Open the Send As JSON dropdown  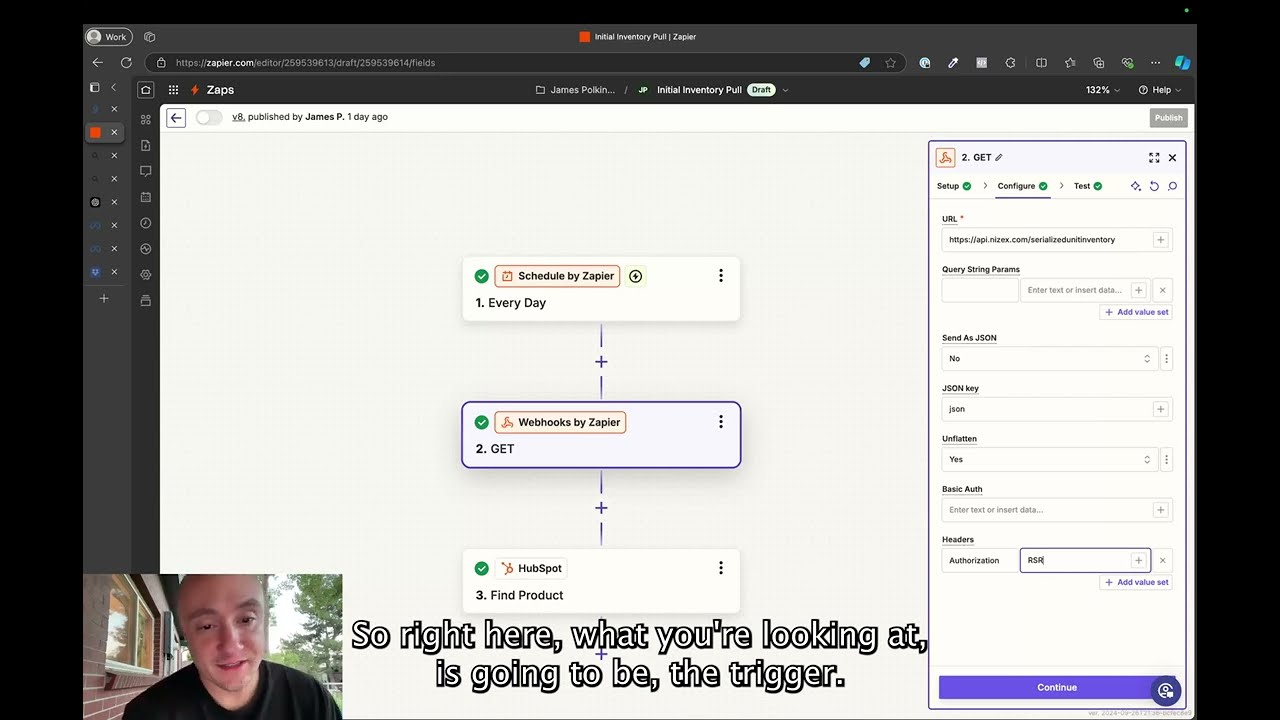(1050, 358)
